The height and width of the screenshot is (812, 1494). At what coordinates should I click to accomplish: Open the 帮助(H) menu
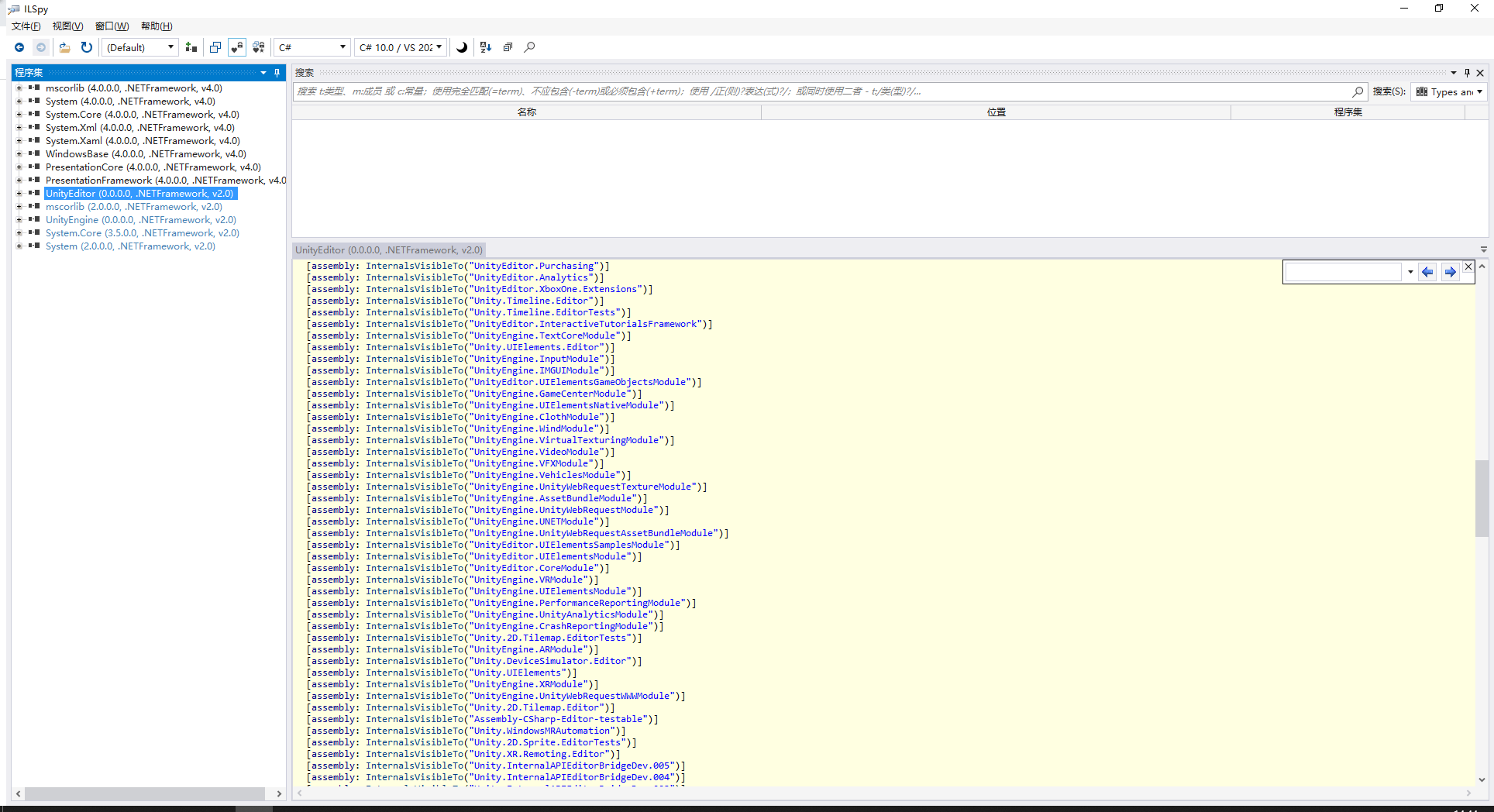[157, 26]
